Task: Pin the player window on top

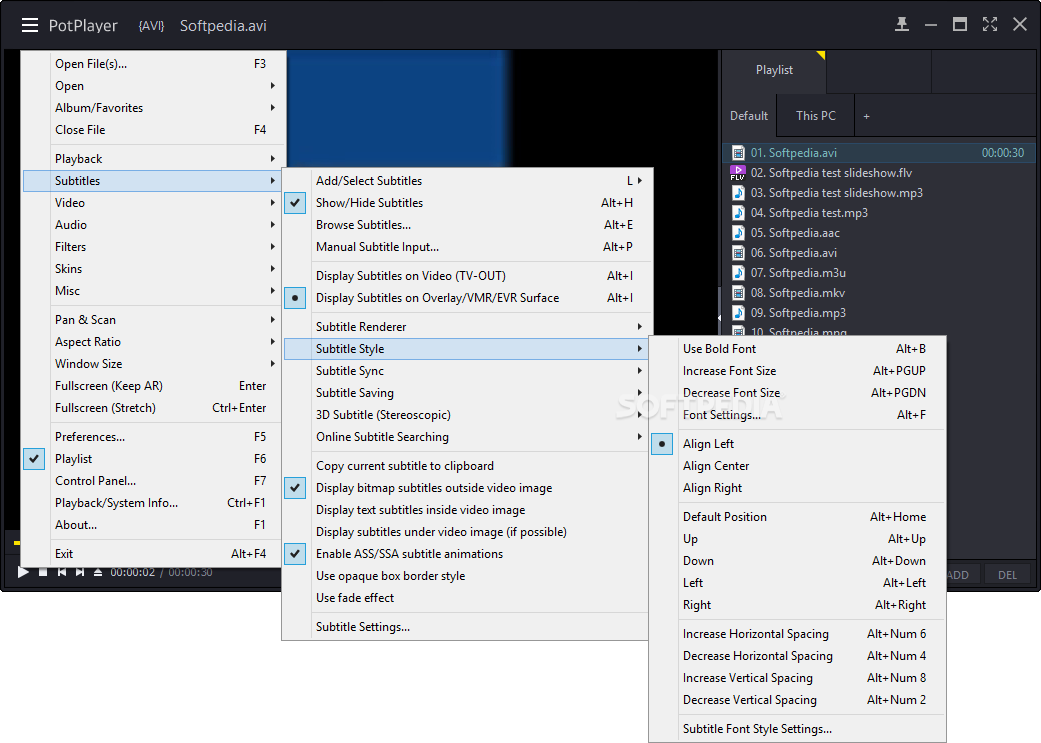Action: coord(902,25)
